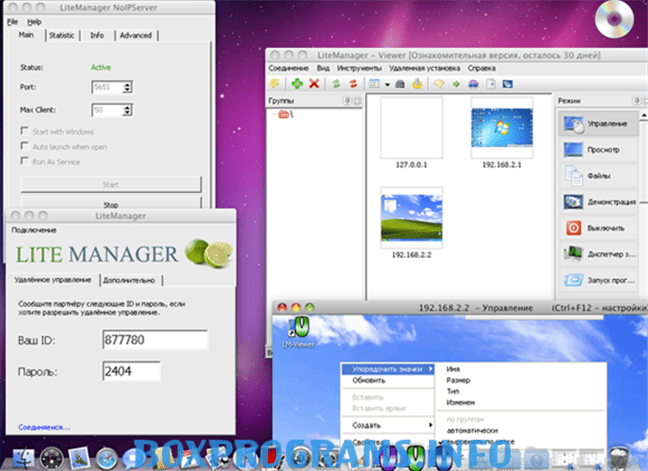Select the Выключить mode

(598, 228)
